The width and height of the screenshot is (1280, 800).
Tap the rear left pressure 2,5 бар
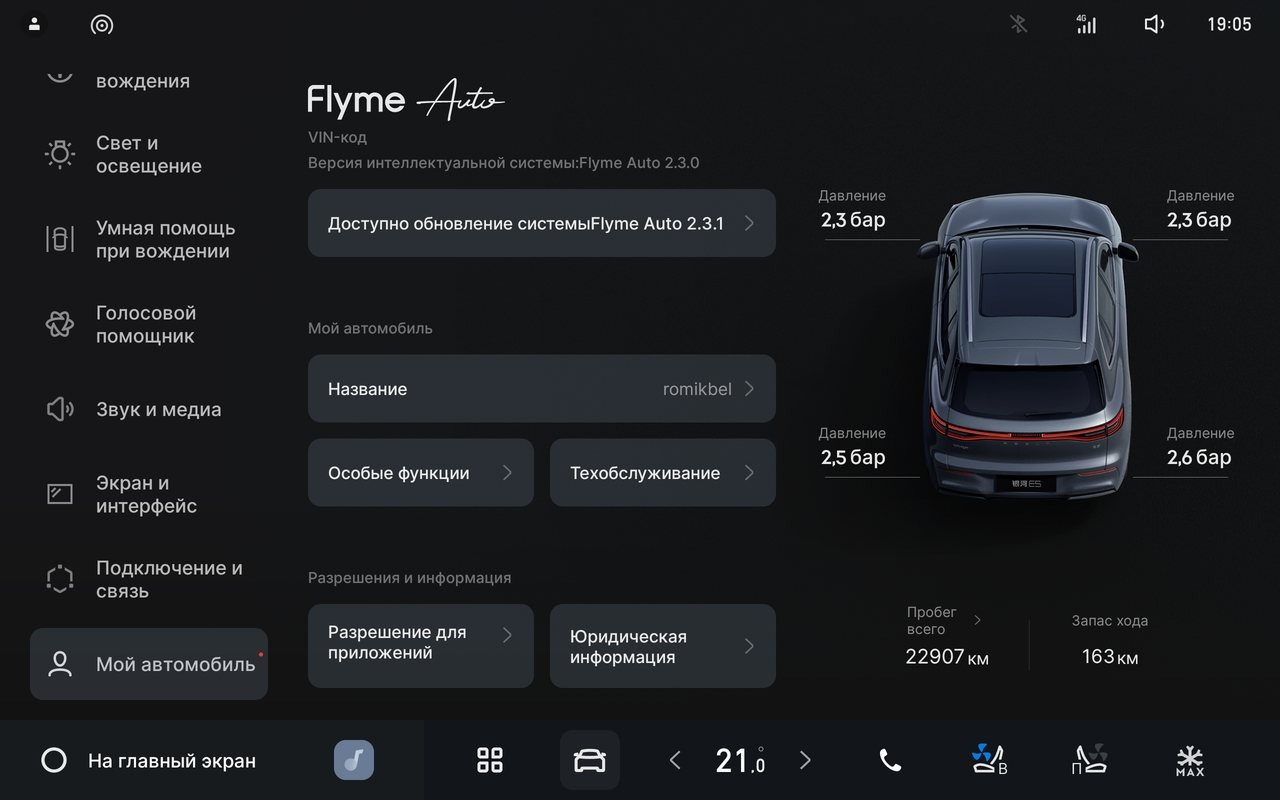coord(853,458)
